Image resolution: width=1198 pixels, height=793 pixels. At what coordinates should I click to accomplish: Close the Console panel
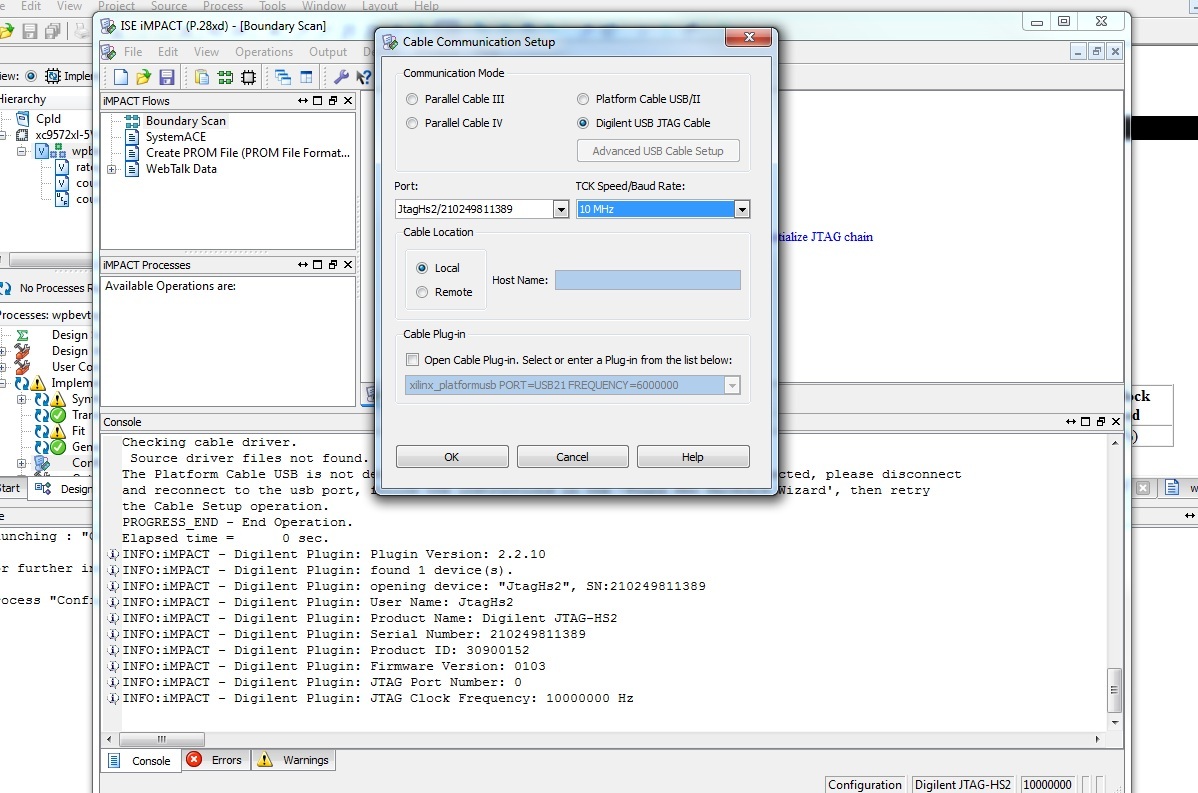click(1115, 422)
